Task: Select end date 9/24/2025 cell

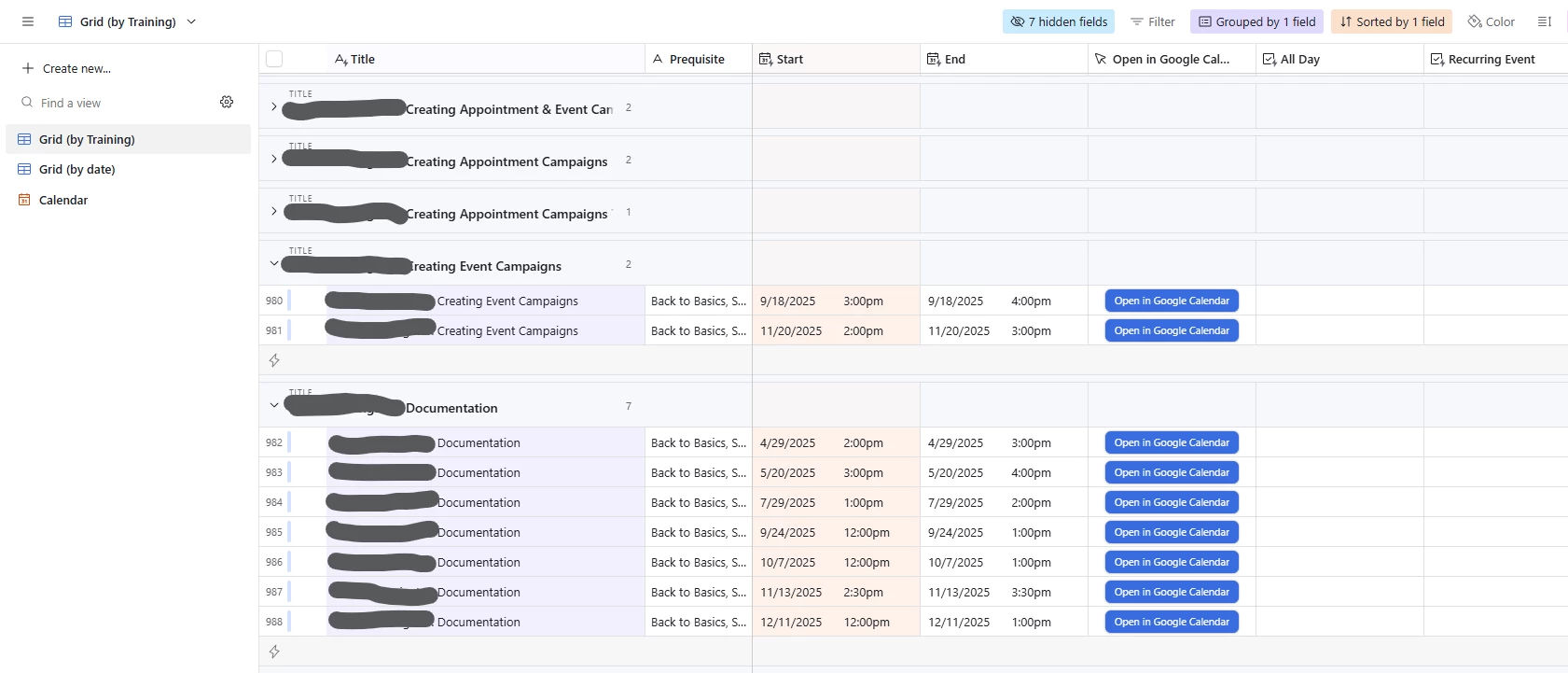Action: (x=1005, y=532)
